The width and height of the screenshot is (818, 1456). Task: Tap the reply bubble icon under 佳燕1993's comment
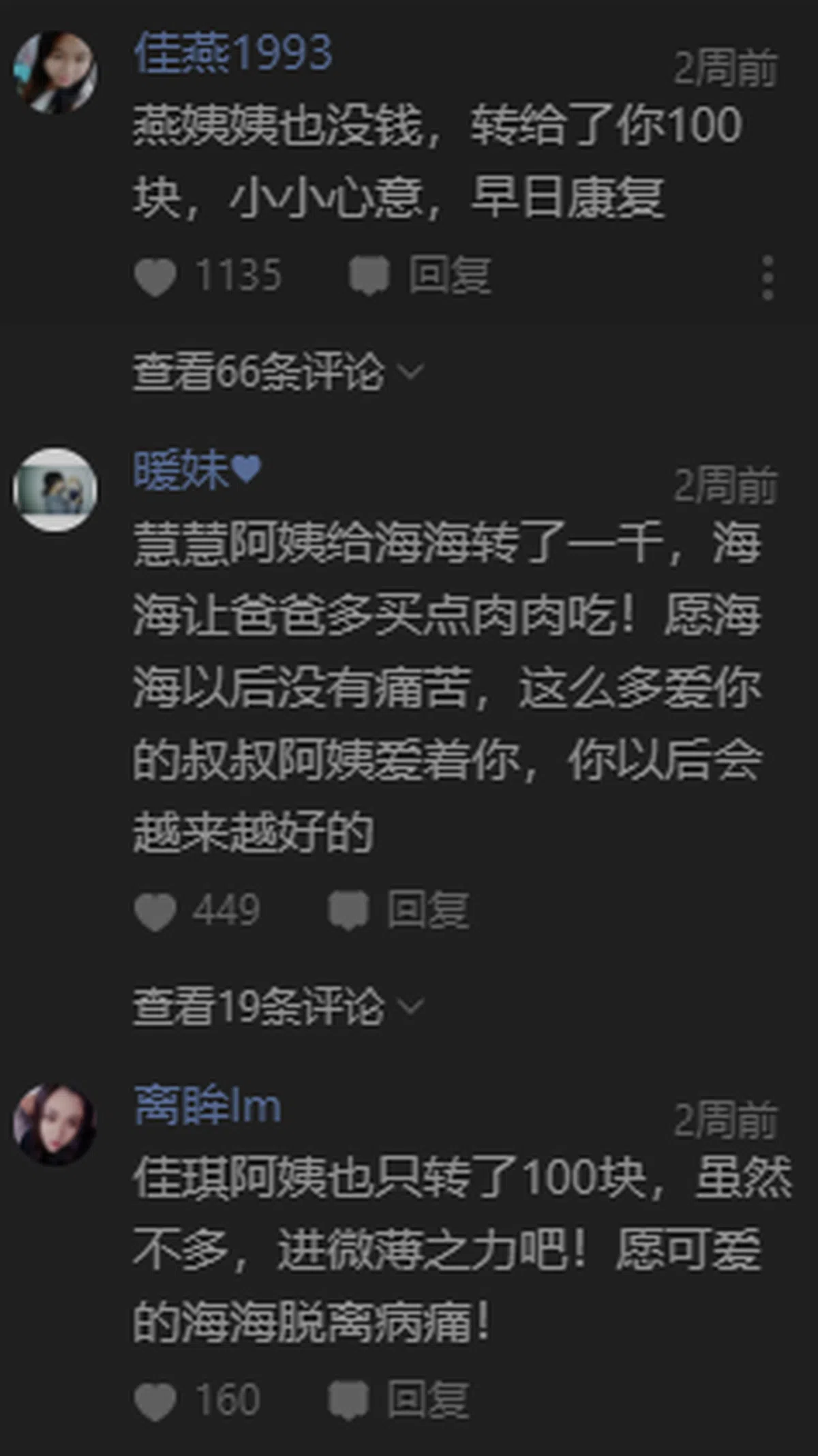(369, 276)
